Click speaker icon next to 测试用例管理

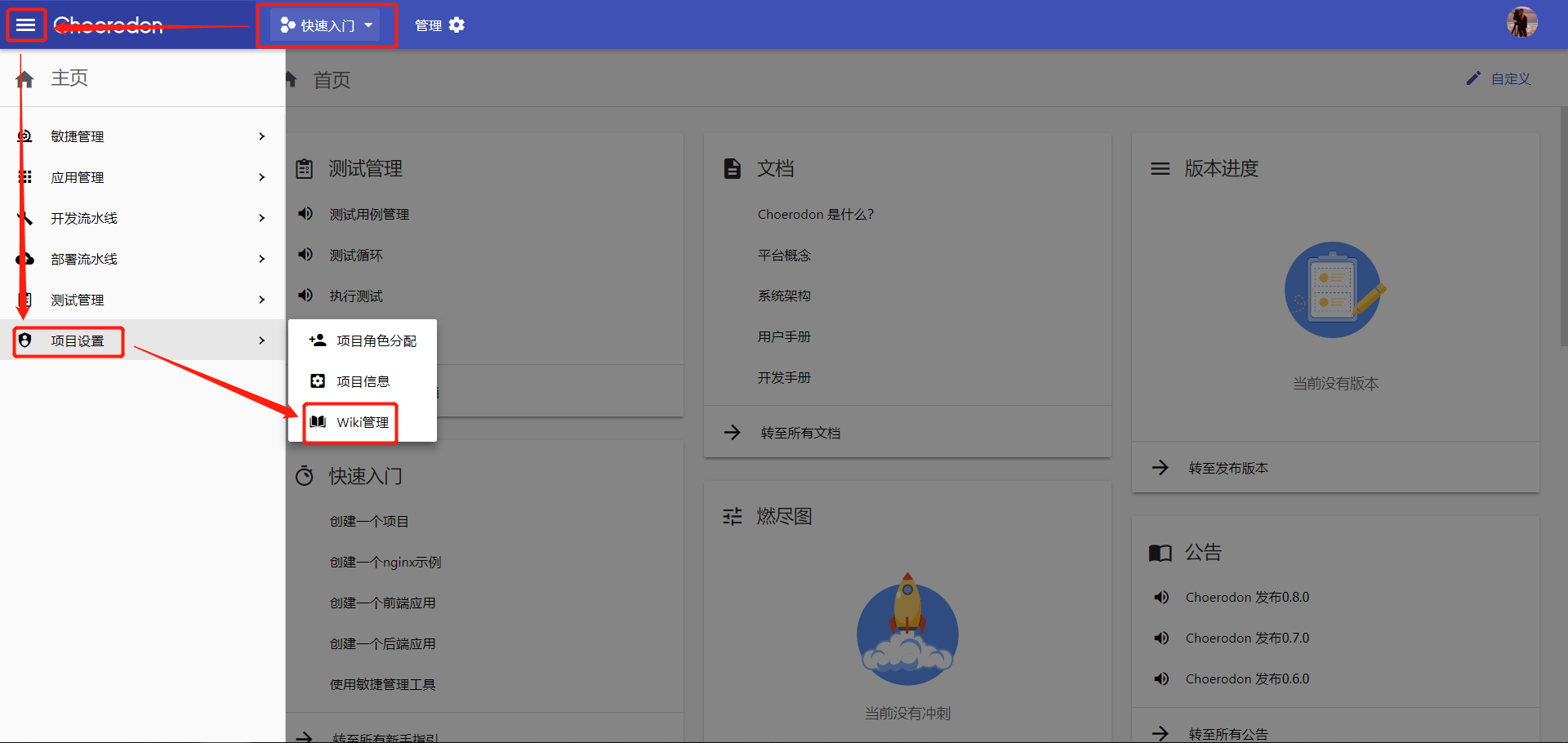(x=305, y=213)
